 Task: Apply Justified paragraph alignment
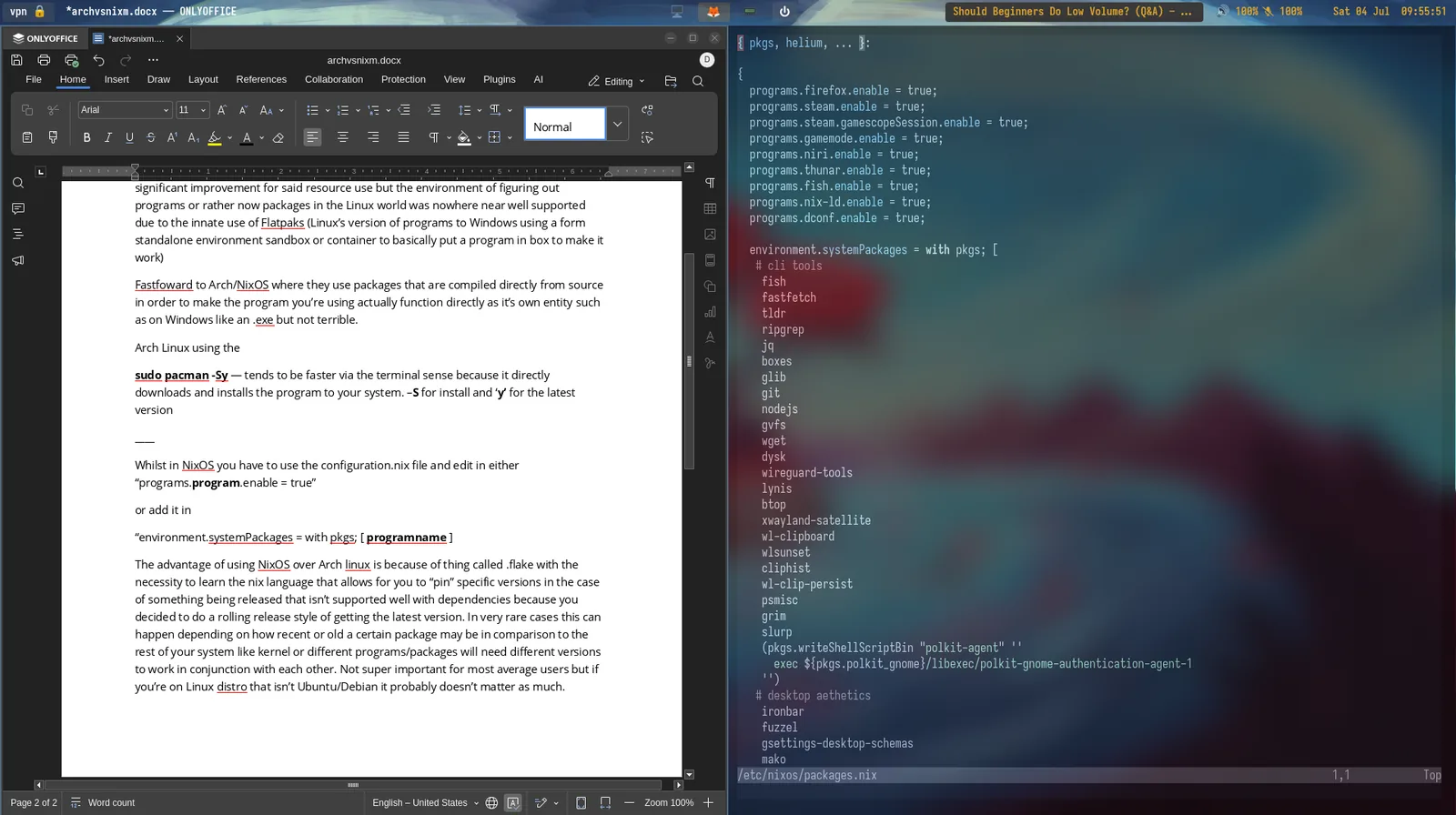[403, 137]
